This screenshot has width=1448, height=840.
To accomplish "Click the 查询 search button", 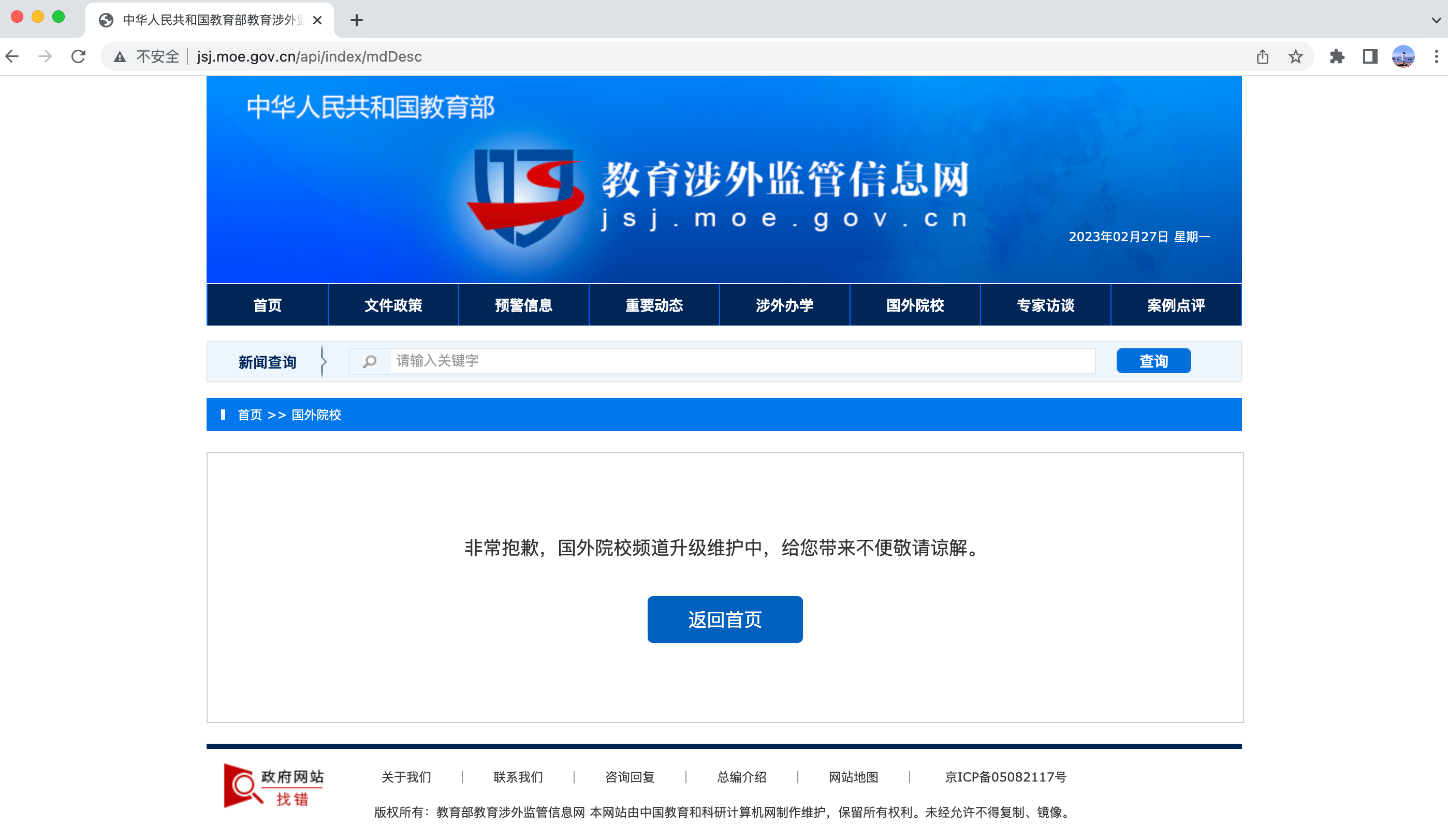I will (x=1153, y=361).
